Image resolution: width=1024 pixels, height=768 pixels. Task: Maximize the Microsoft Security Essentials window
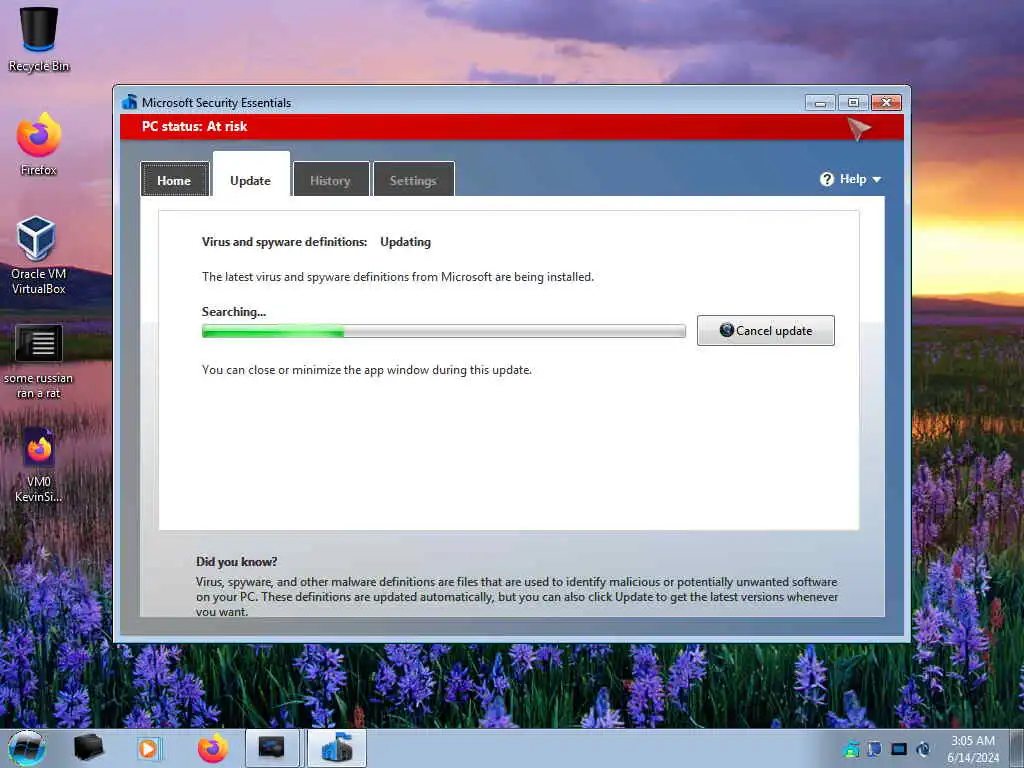tap(853, 103)
